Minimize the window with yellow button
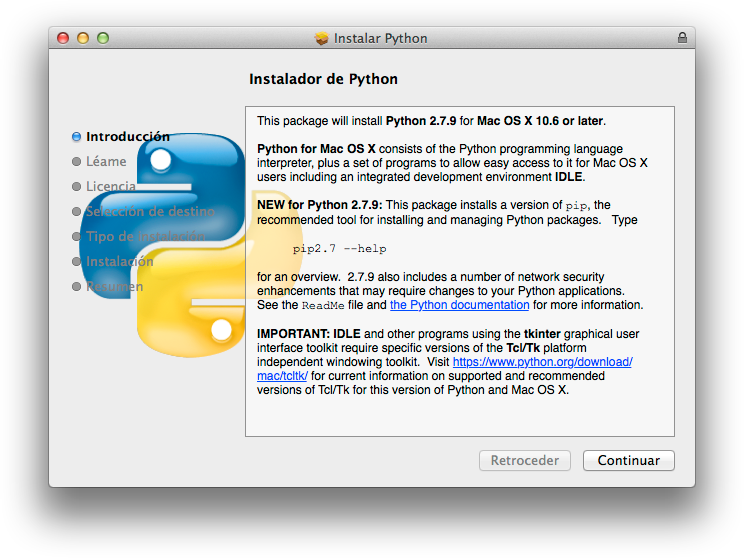 point(83,38)
